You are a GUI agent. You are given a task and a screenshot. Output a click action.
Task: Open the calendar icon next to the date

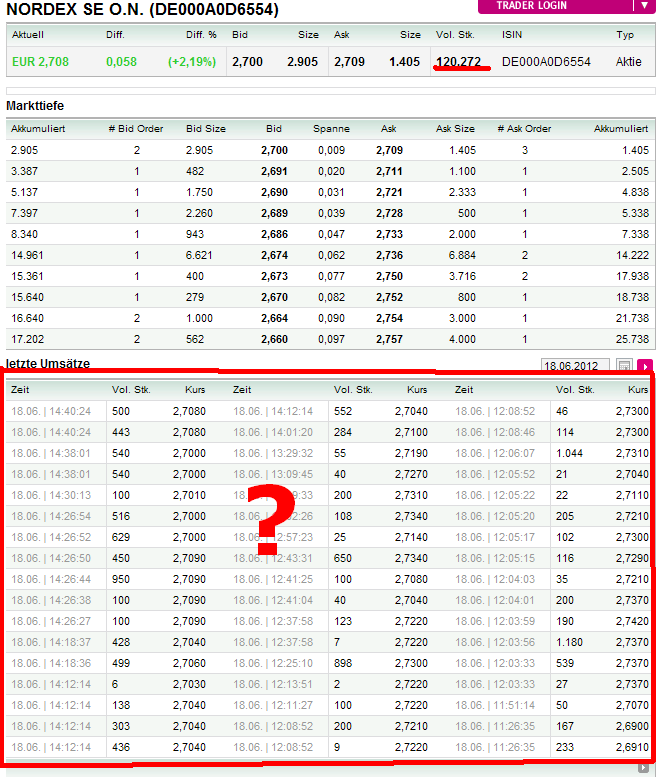tap(624, 366)
